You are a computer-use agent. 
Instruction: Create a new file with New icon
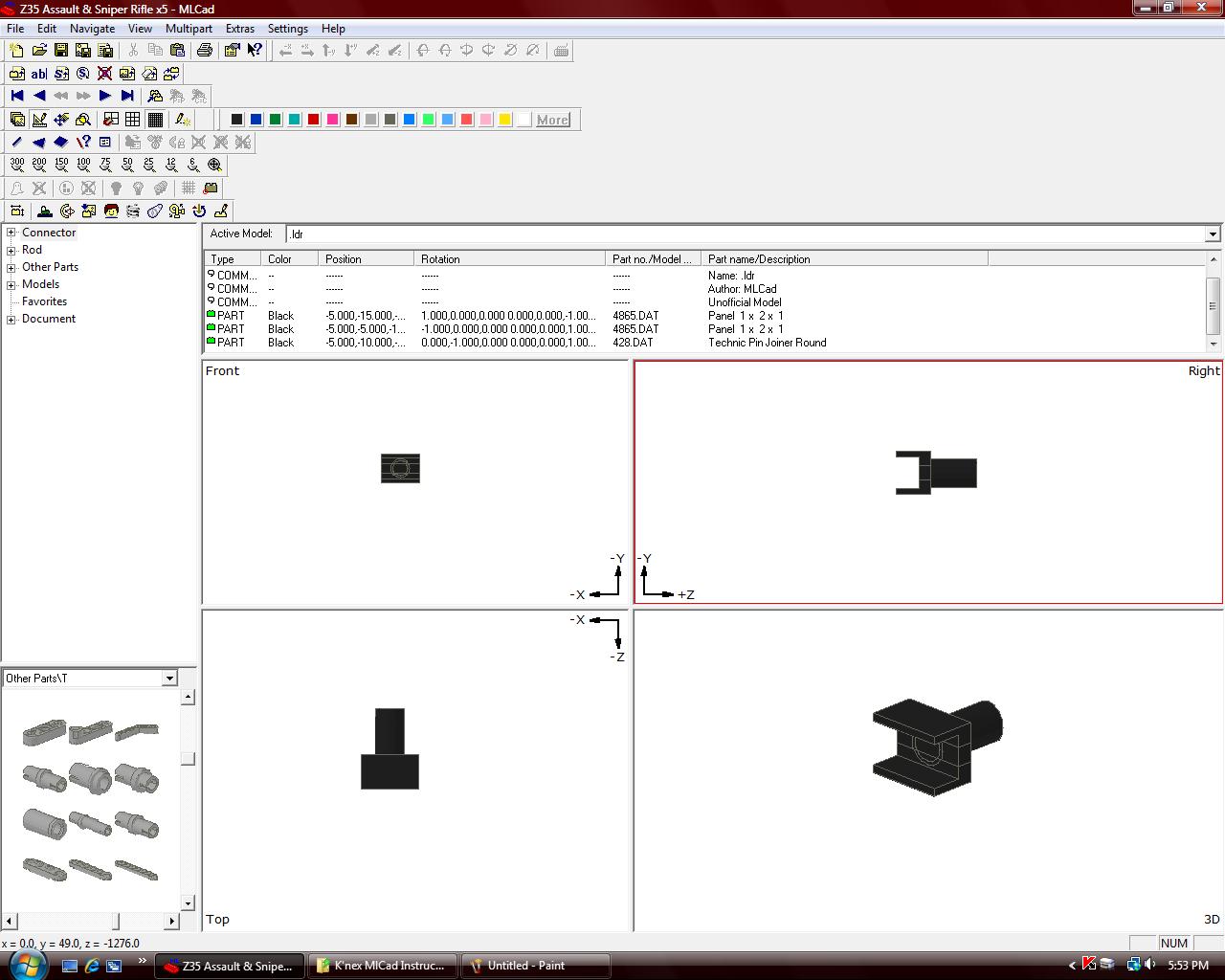click(16, 51)
